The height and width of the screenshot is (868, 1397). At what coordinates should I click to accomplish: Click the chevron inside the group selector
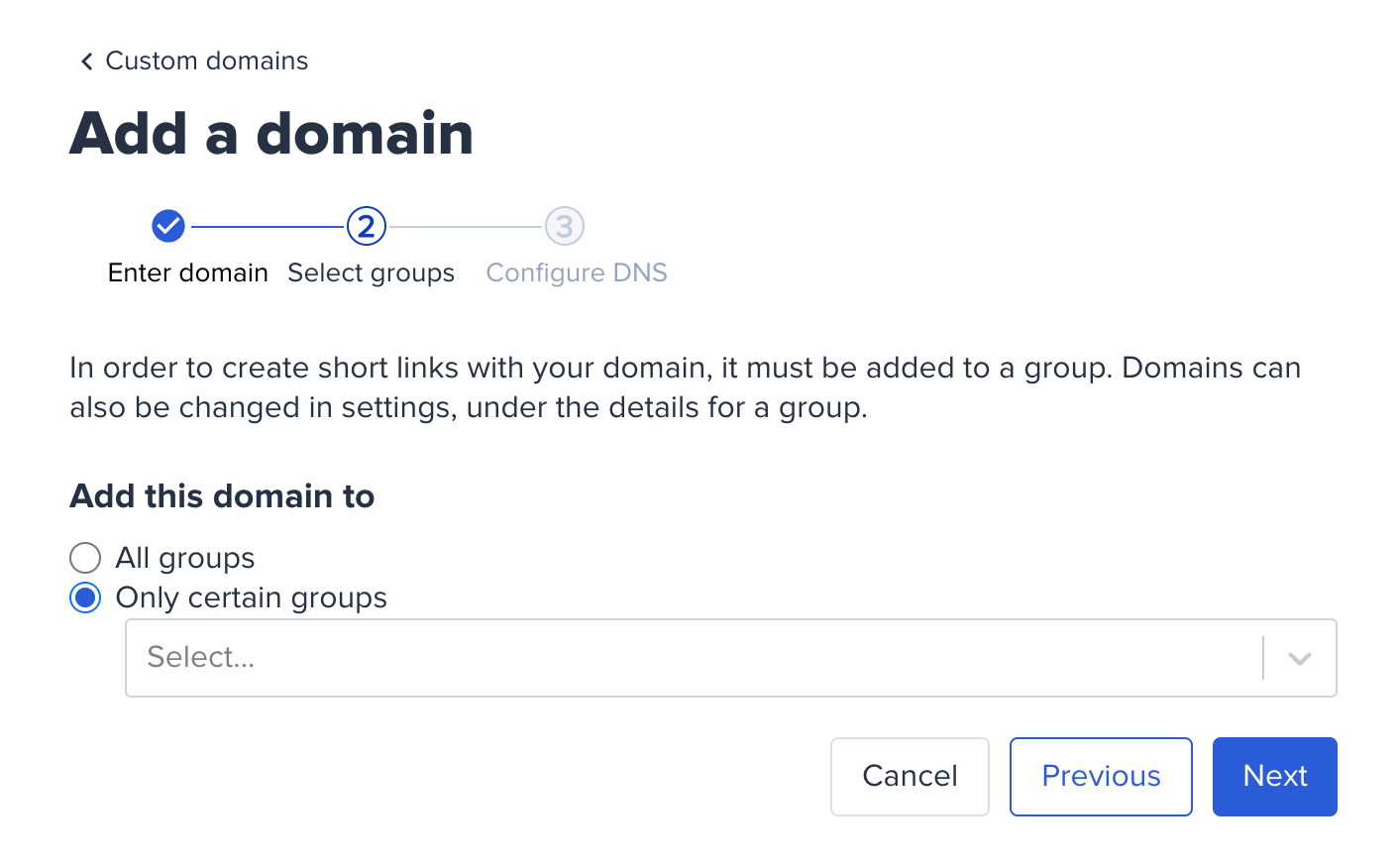point(1298,657)
